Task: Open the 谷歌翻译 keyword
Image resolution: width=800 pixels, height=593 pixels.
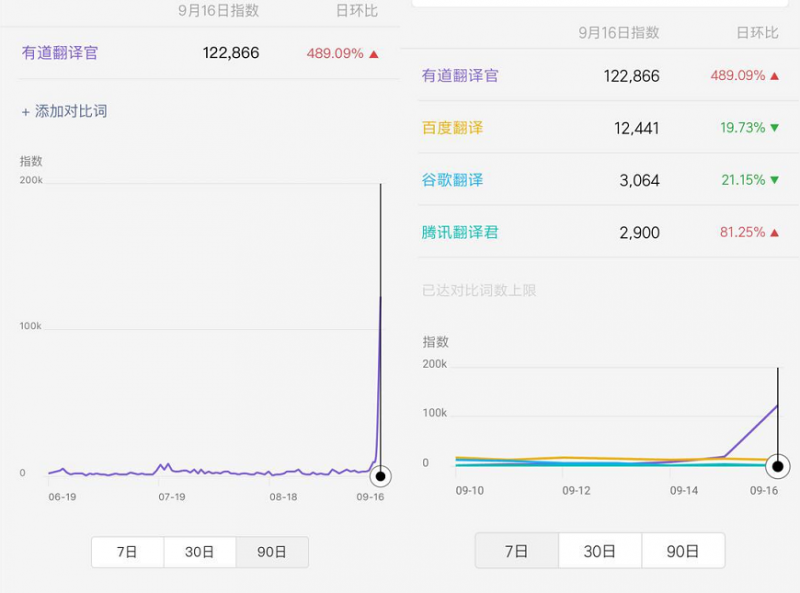Action: 452,180
